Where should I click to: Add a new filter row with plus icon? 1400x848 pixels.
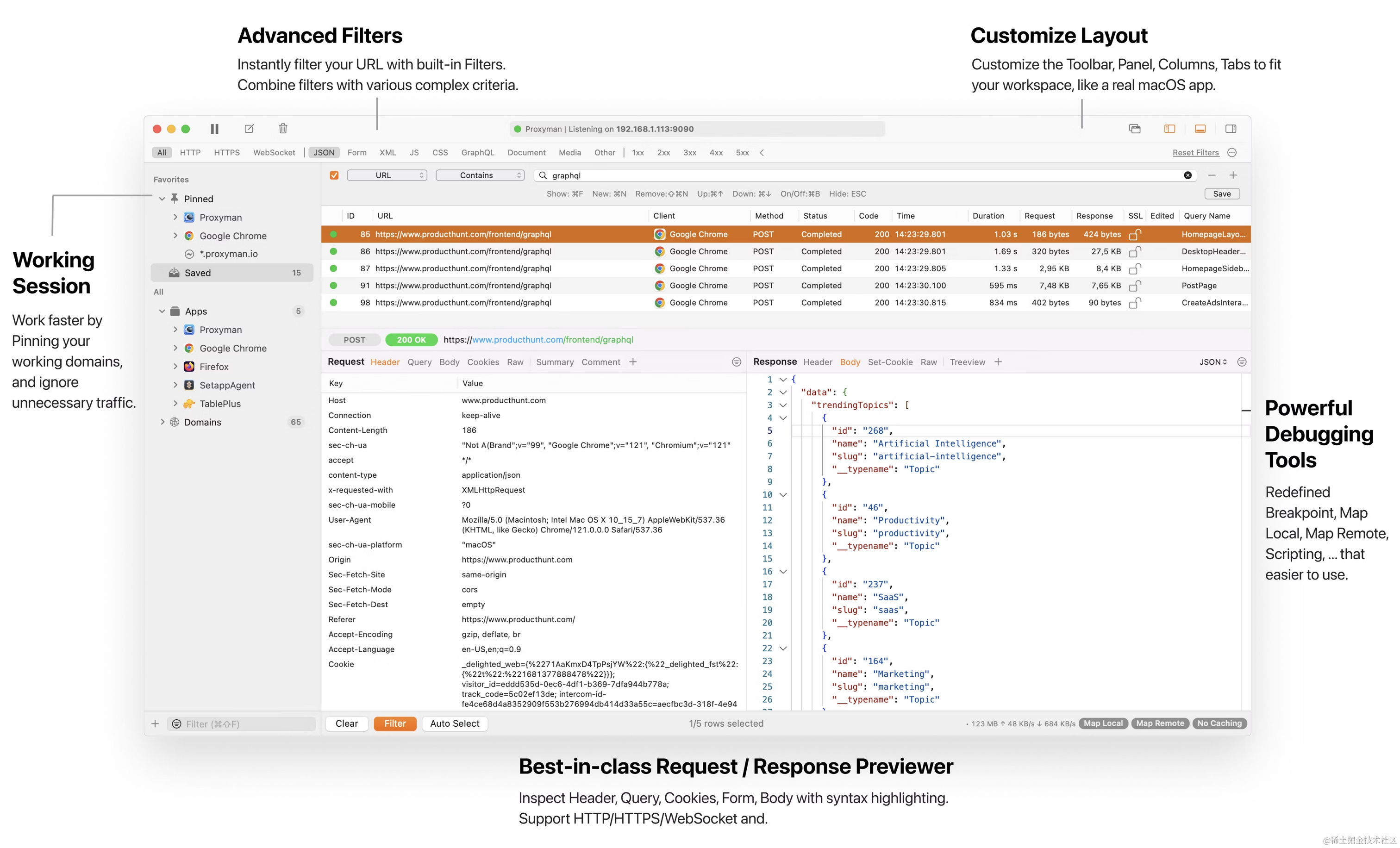tap(1233, 175)
